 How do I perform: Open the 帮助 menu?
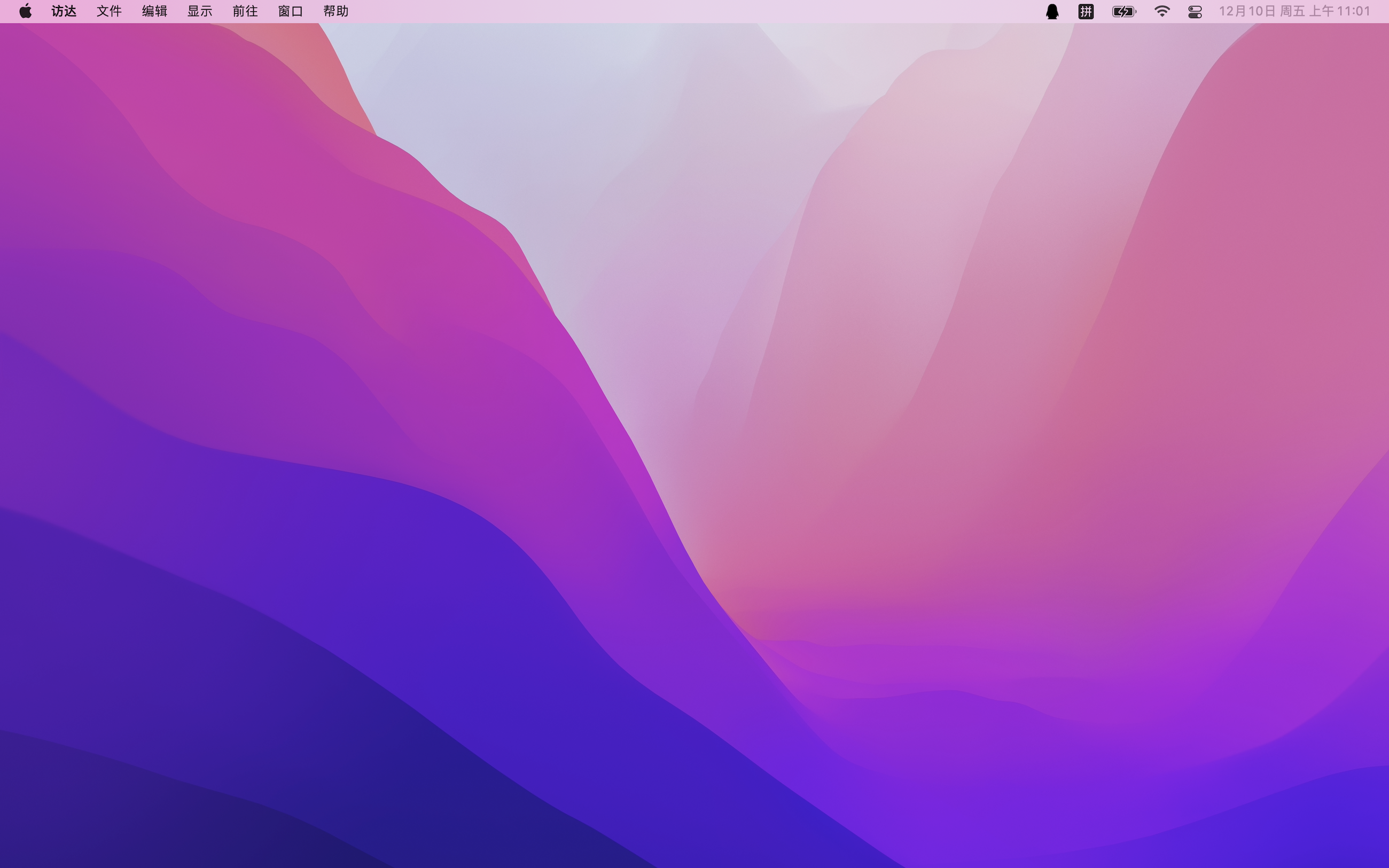pyautogui.click(x=336, y=11)
